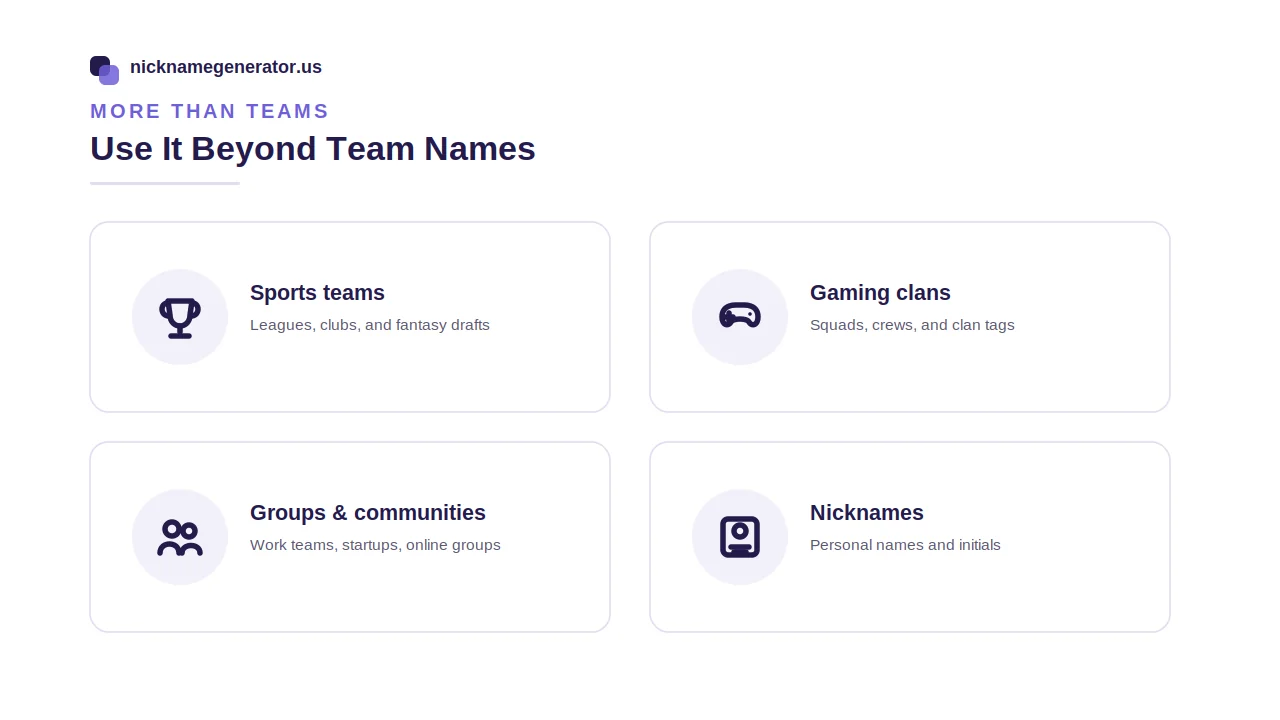The width and height of the screenshot is (1280, 720).
Task: Select the people icon for Groups & communities
Action: [180, 537]
